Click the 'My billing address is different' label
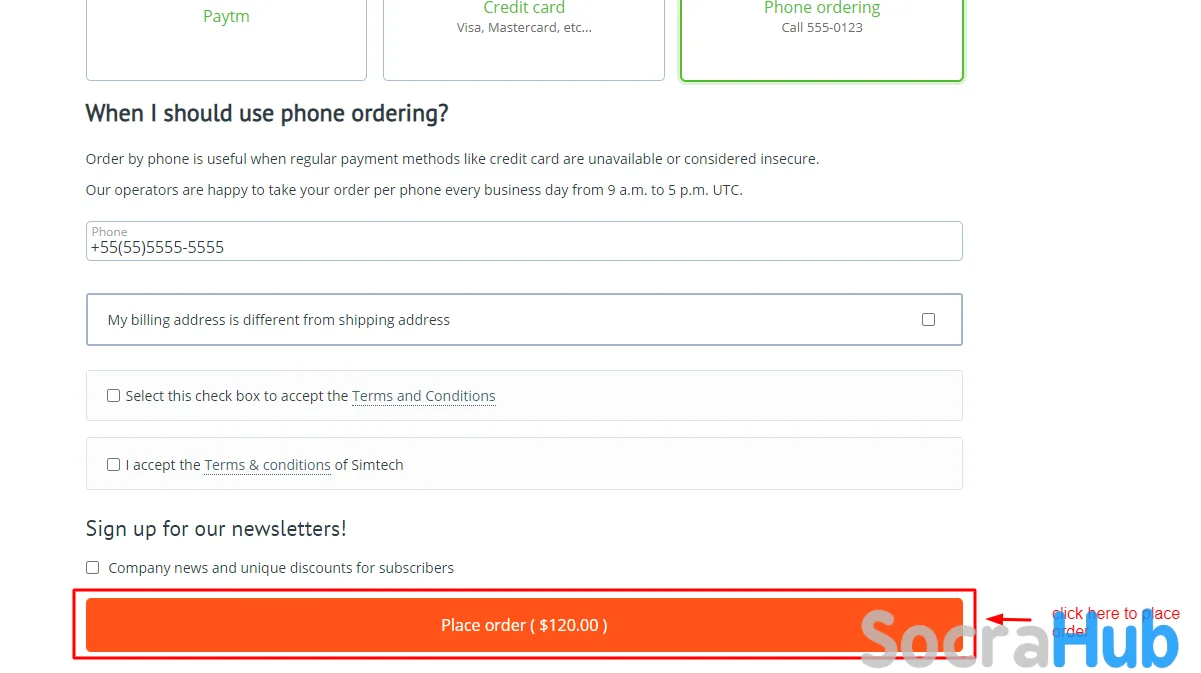This screenshot has width=1201, height=673. click(x=279, y=320)
